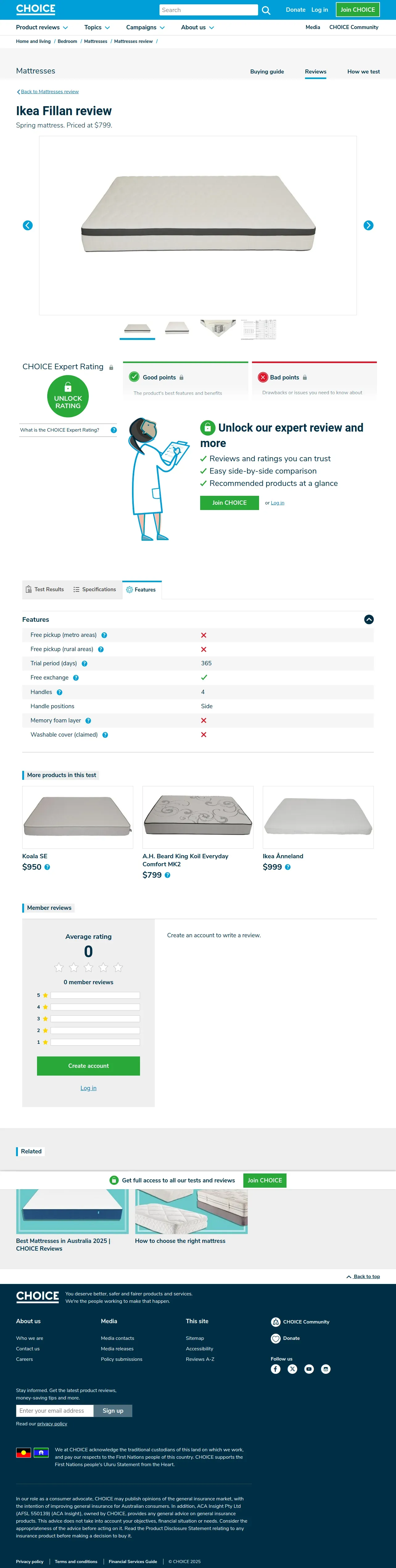Expand Campaigns menu
396x1568 pixels.
pos(145,27)
